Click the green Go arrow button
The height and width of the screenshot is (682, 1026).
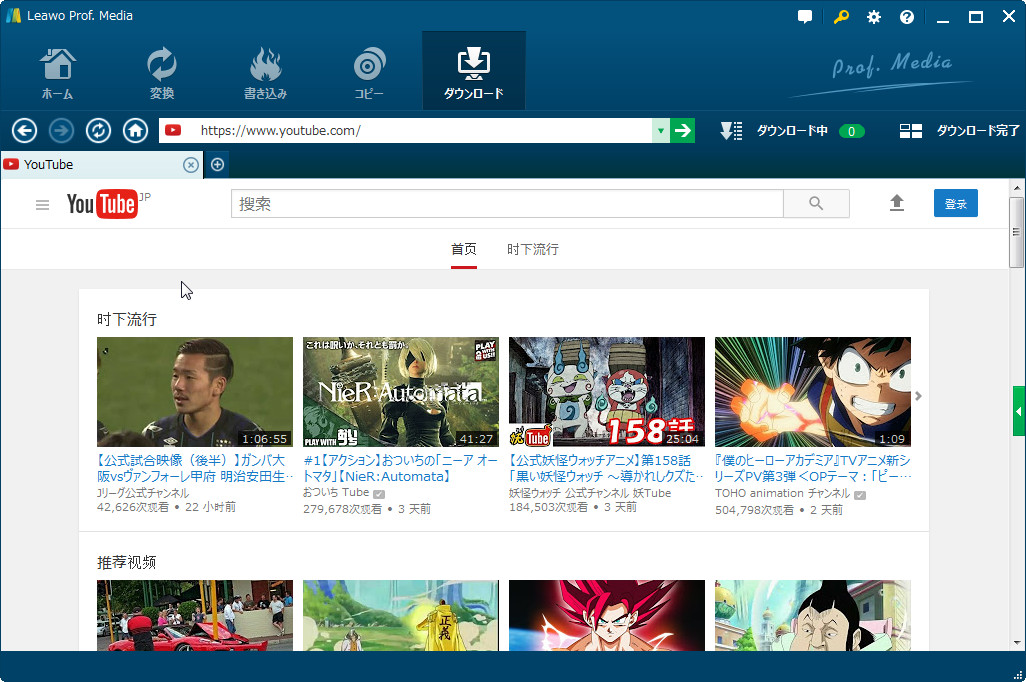coord(682,130)
